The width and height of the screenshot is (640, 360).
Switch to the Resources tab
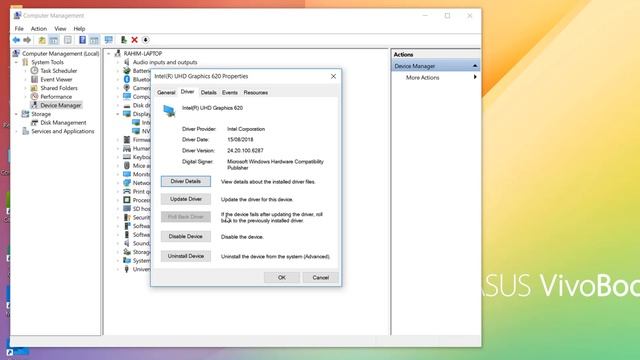coord(256,93)
